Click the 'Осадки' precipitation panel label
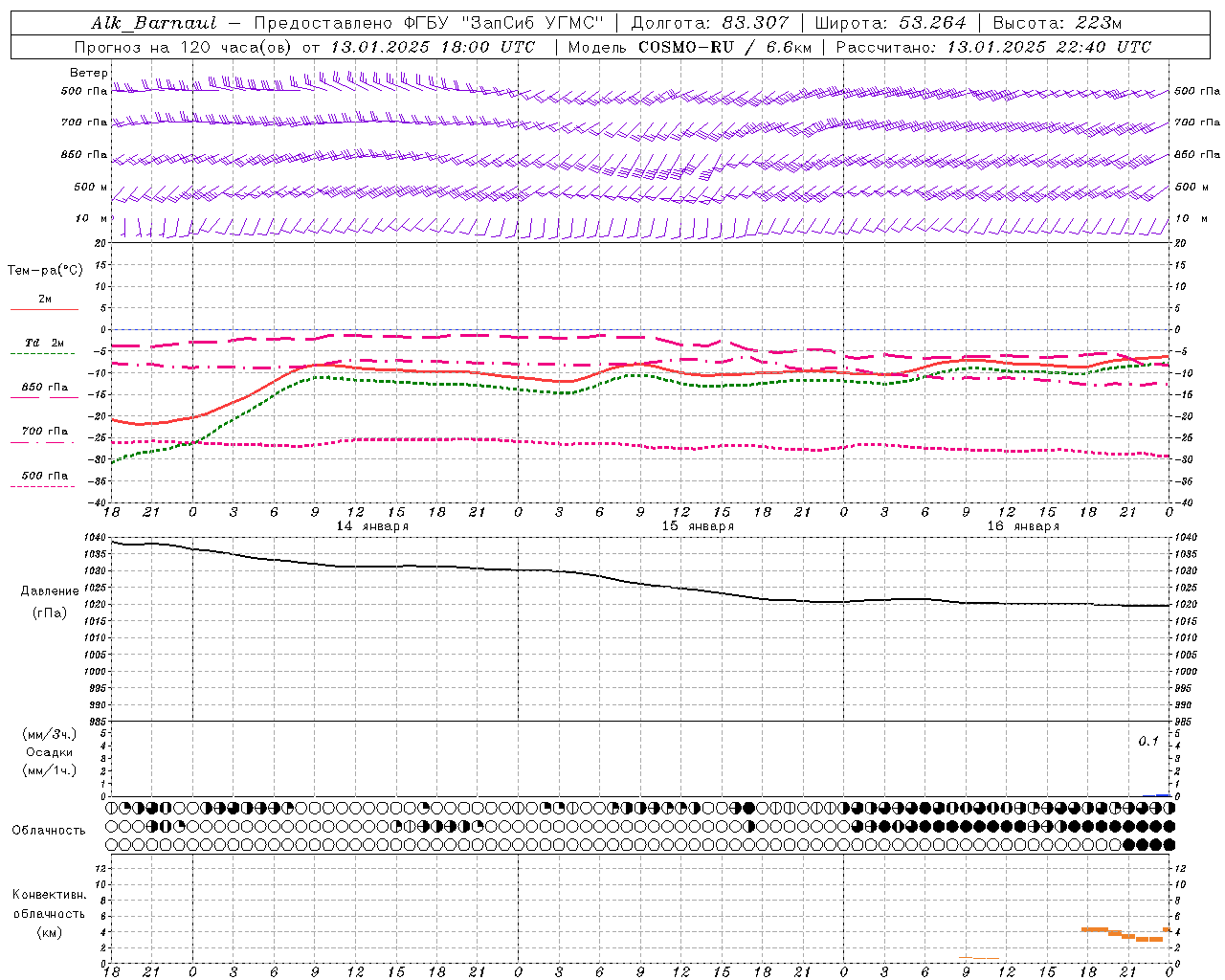Image resolution: width=1225 pixels, height=980 pixels. [x=50, y=752]
